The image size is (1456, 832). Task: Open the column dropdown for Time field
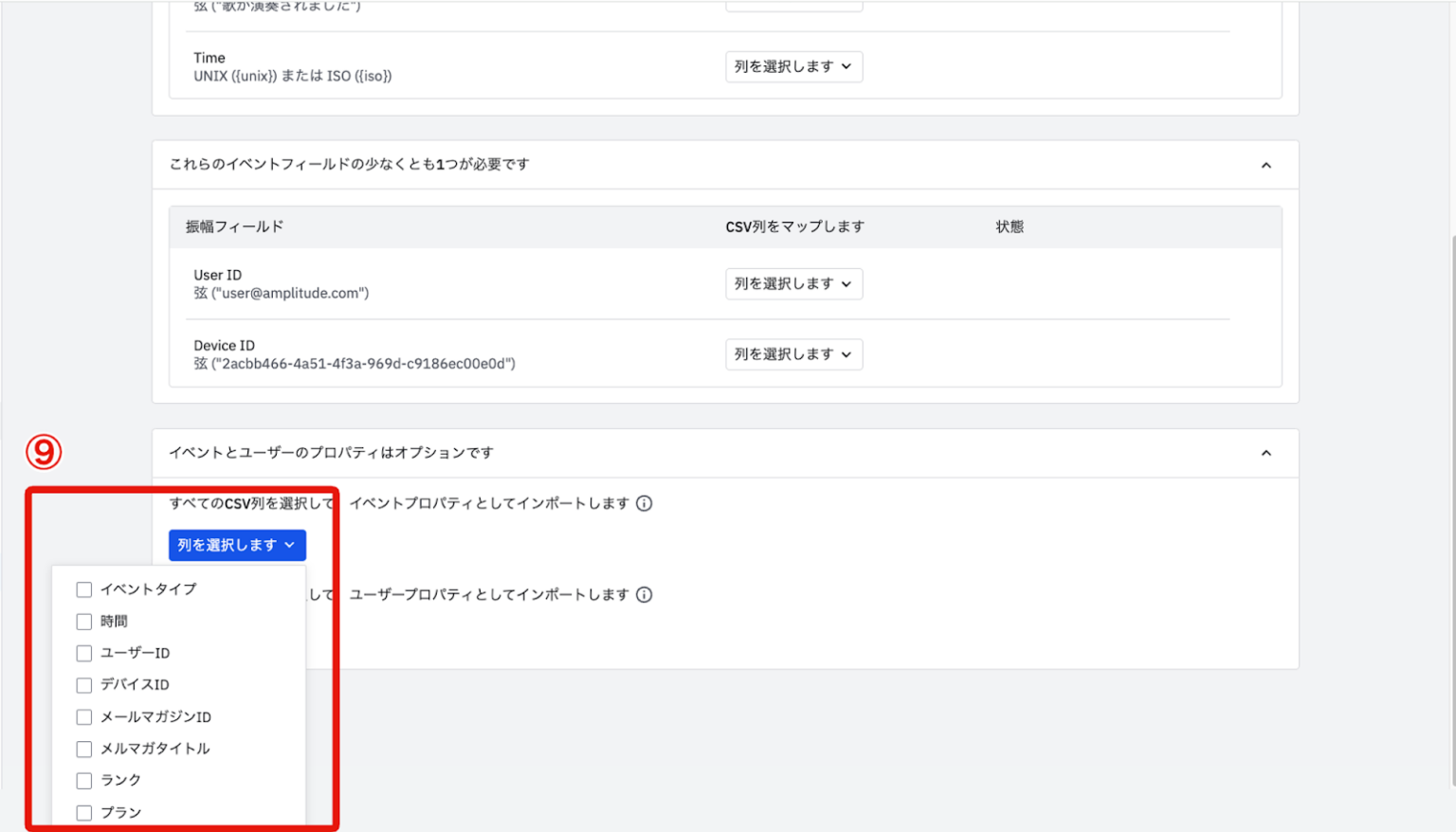coord(793,66)
